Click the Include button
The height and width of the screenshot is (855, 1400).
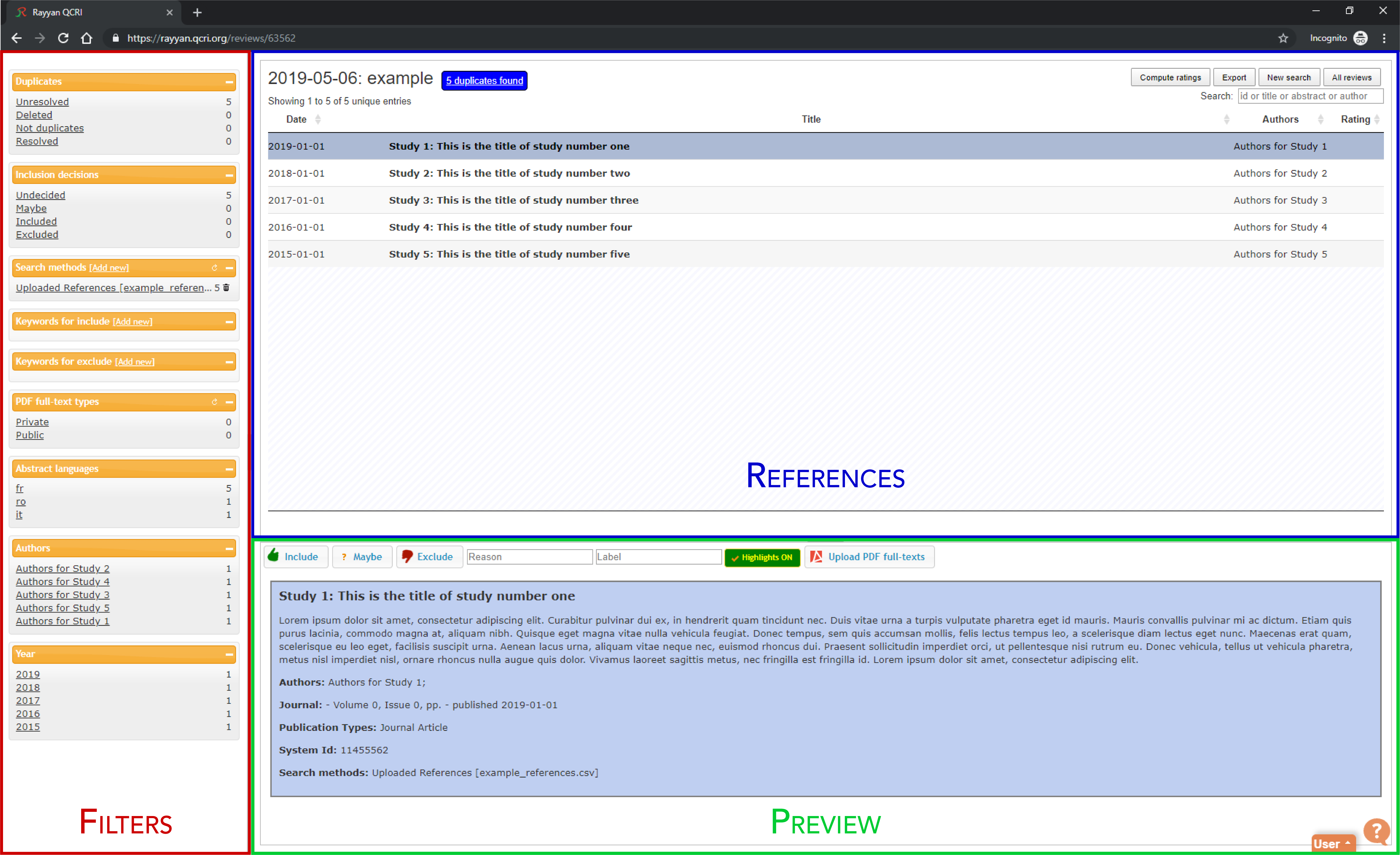pos(295,557)
